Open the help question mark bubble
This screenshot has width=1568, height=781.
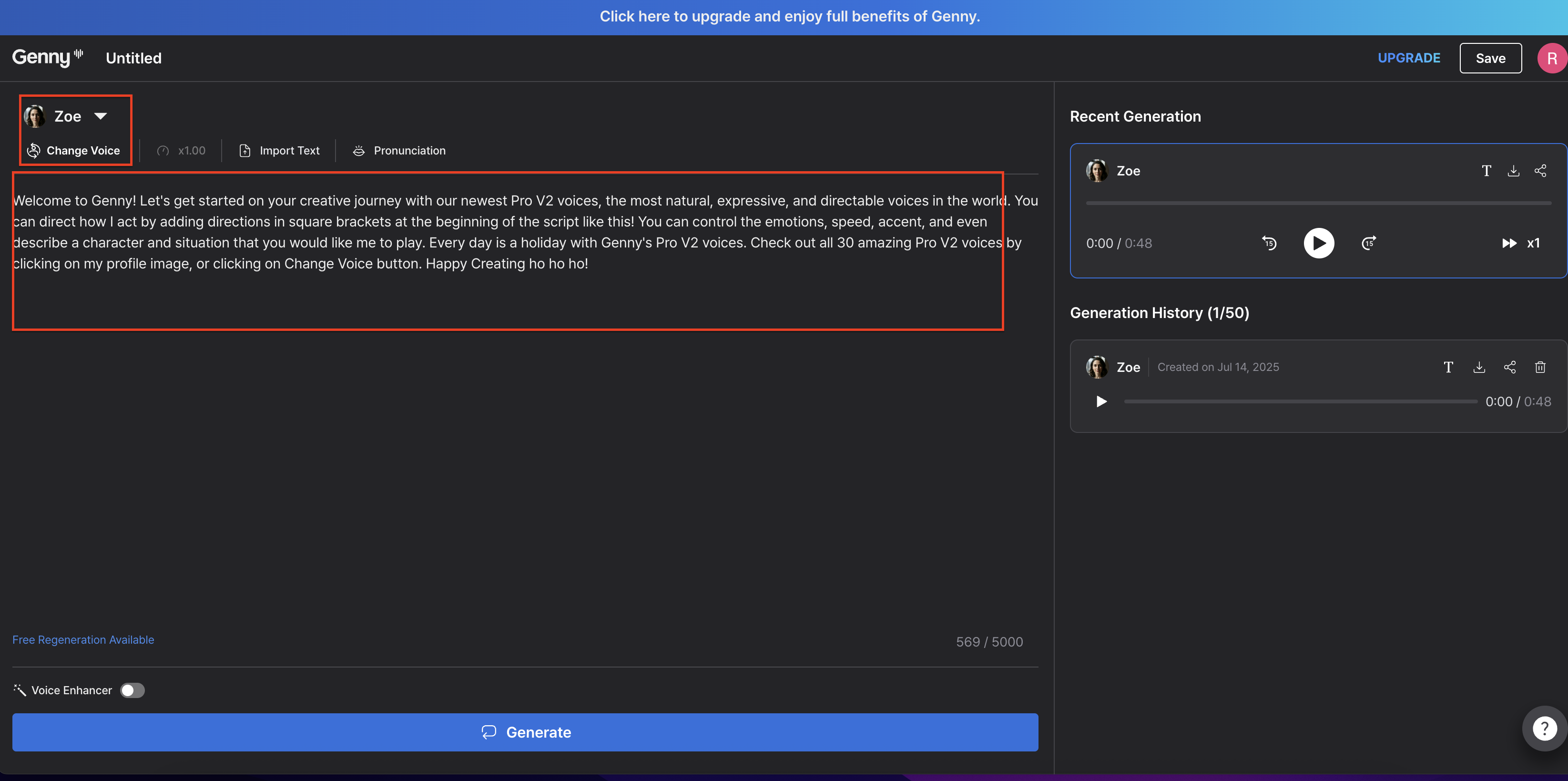coord(1544,728)
